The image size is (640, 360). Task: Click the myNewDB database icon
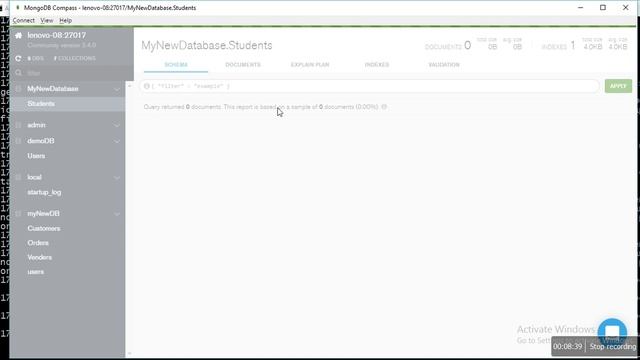(18, 213)
